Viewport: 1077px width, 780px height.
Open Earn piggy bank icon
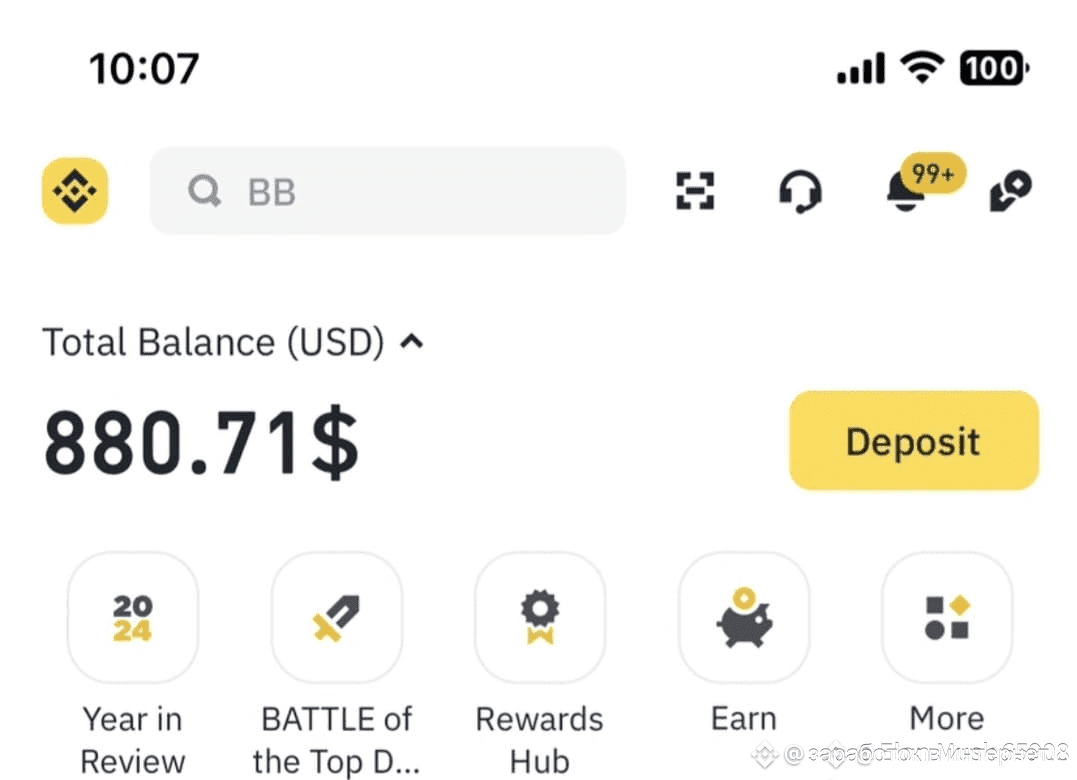click(744, 618)
